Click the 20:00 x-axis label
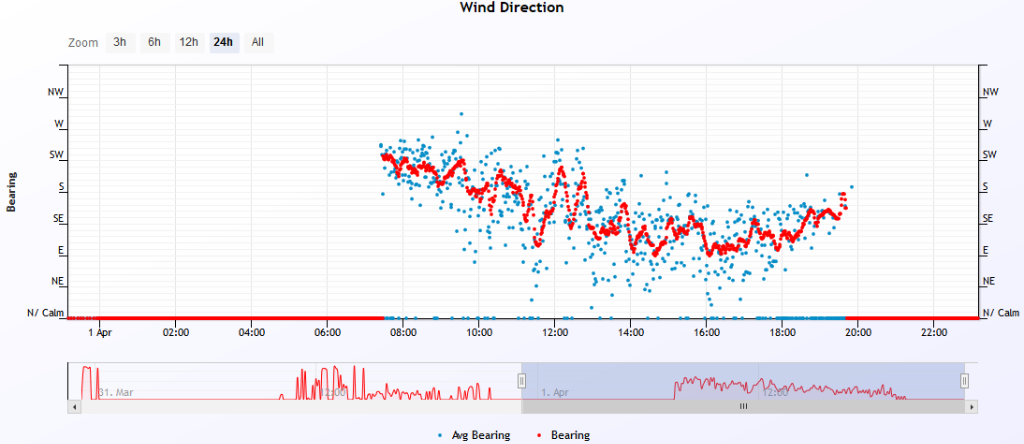 pyautogui.click(x=857, y=332)
